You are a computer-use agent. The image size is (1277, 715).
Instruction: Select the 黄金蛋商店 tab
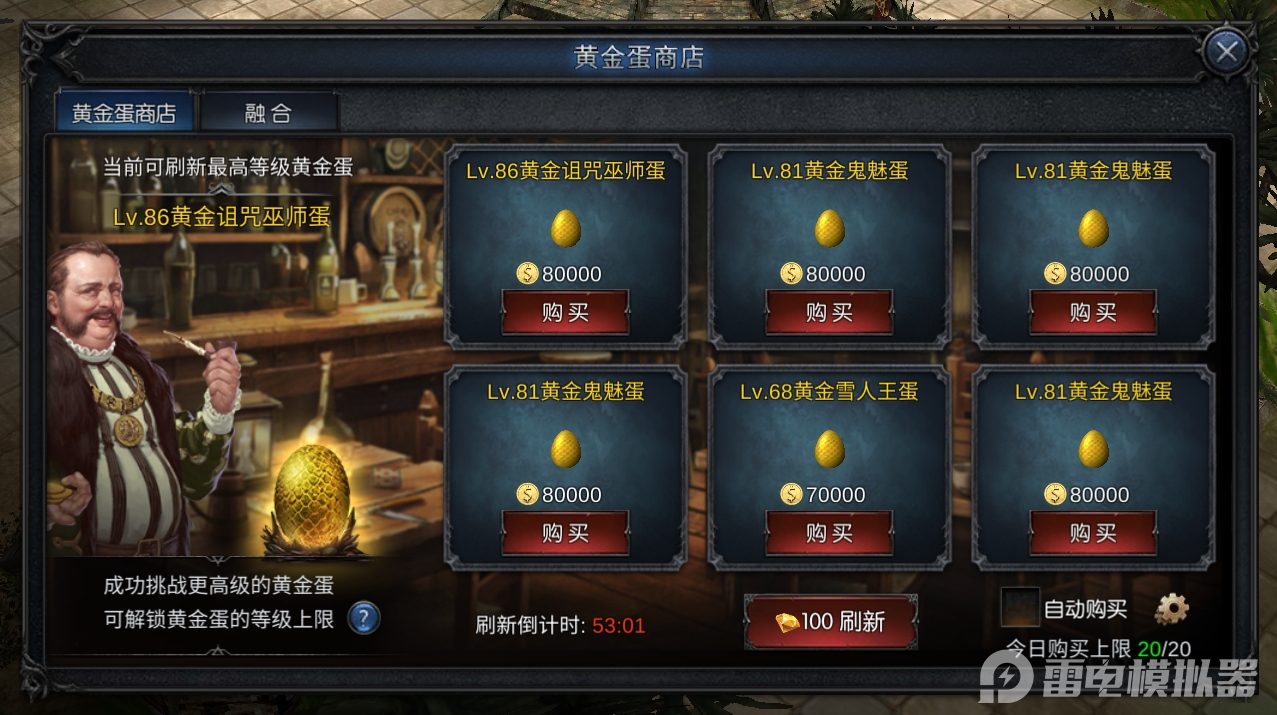tap(124, 113)
